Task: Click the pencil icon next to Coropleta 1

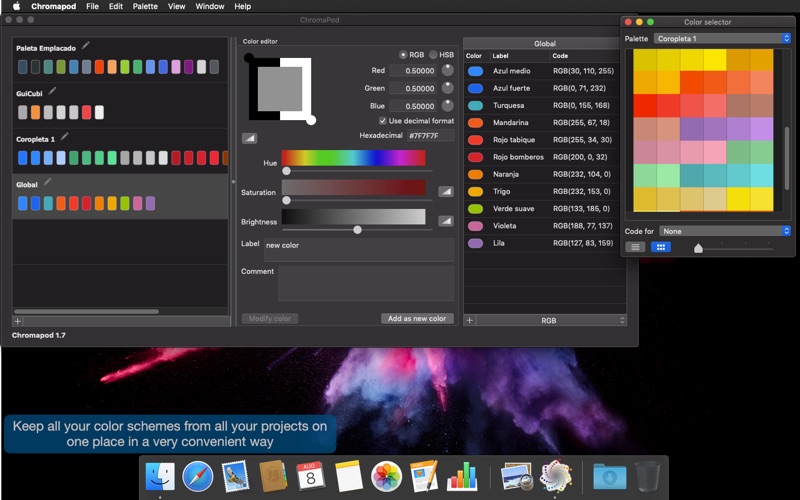Action: (x=64, y=136)
